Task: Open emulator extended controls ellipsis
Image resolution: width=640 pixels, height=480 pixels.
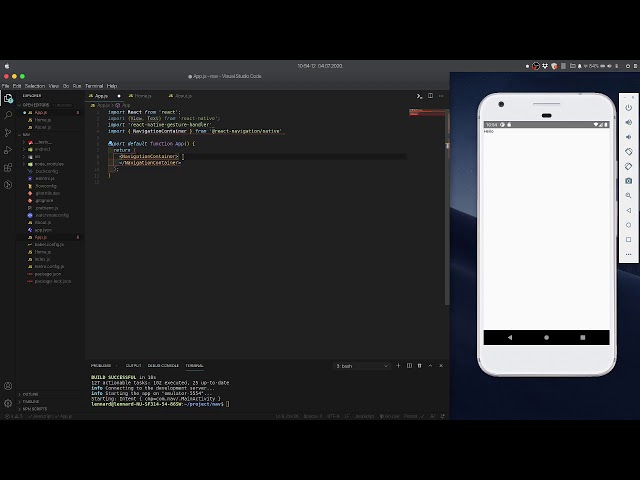Action: (629, 254)
